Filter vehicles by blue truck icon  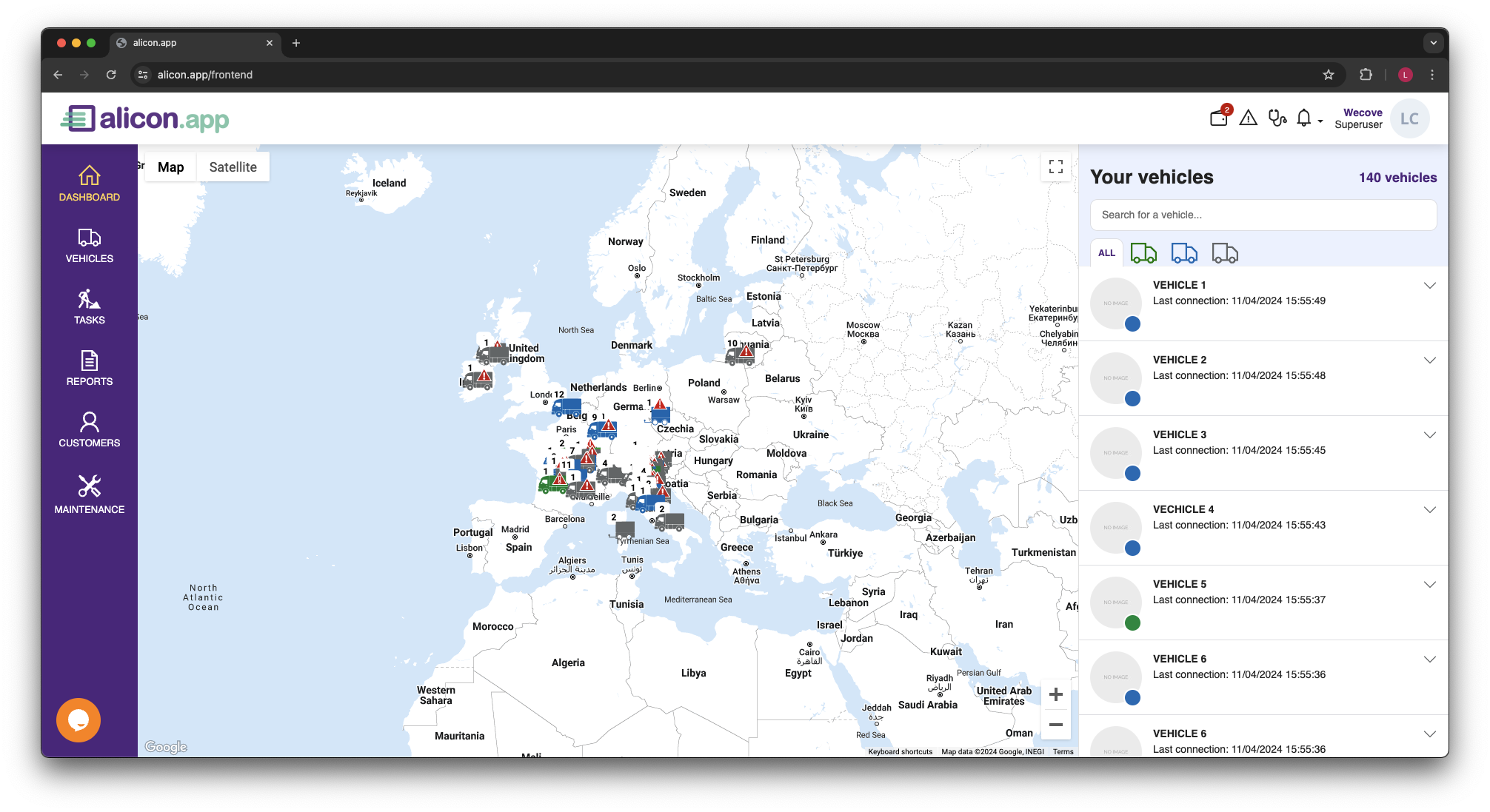click(1184, 253)
